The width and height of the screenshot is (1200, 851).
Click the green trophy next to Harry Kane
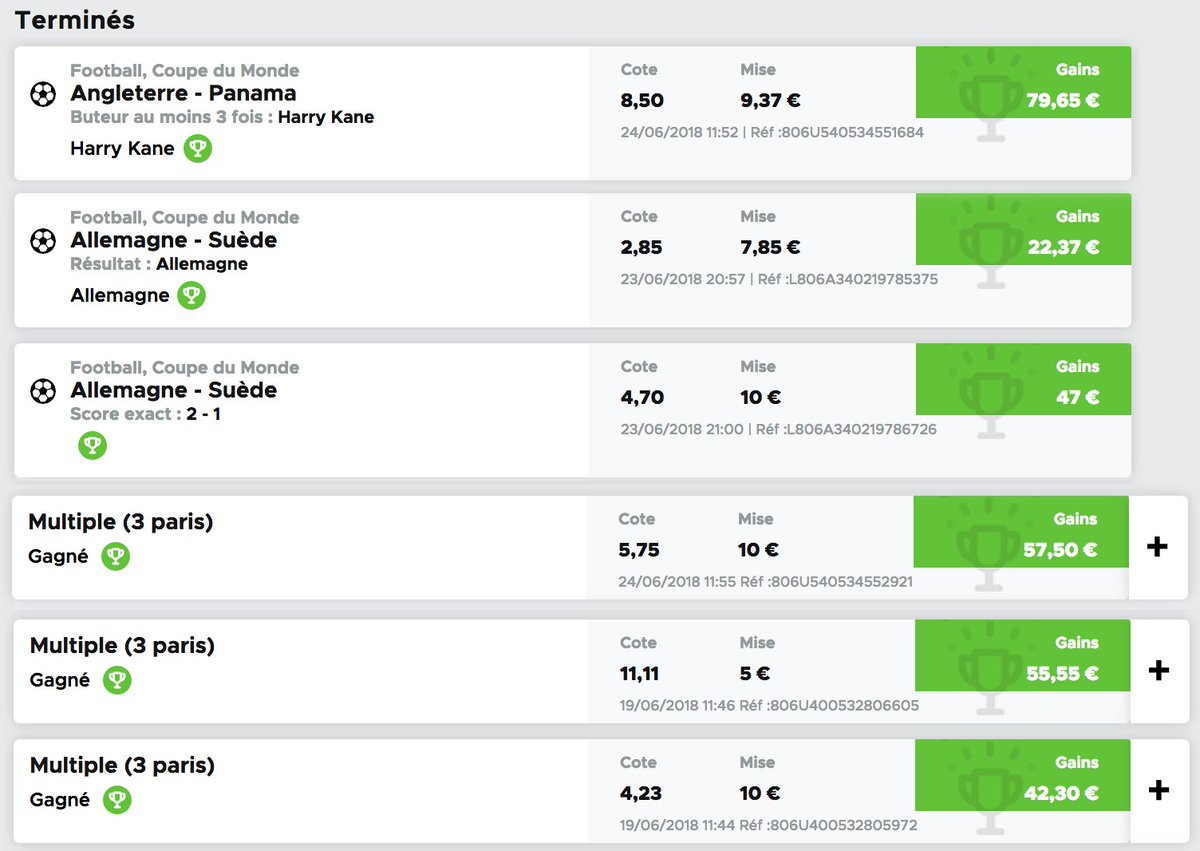tap(197, 149)
